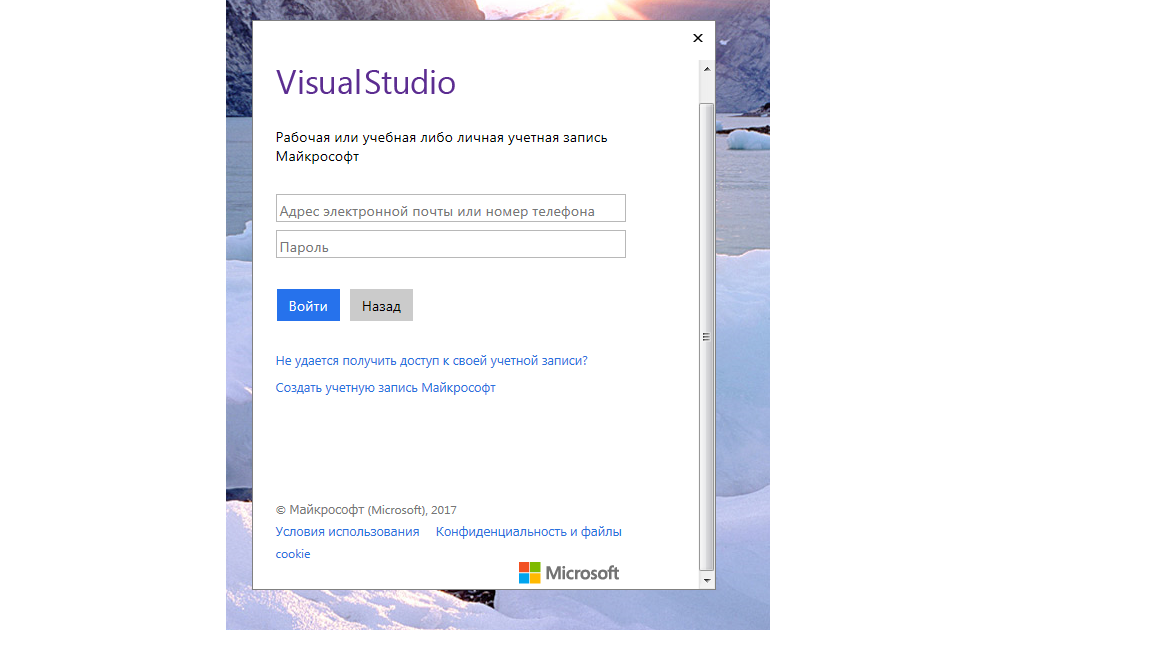Screen dimensions: 1152x648
Task: Click the purple Visual Studio heading
Action: (x=365, y=82)
